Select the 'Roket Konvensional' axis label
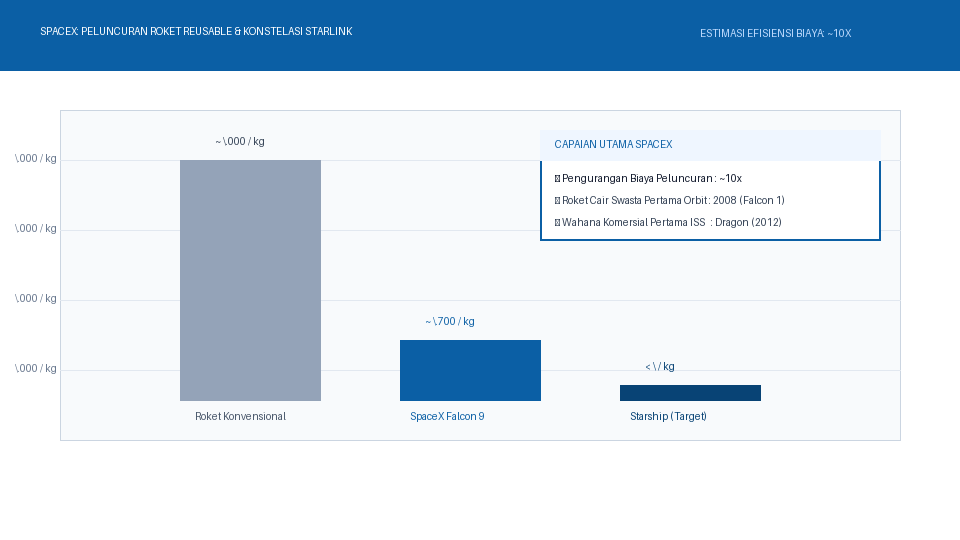This screenshot has height=540, width=960. coord(241,416)
